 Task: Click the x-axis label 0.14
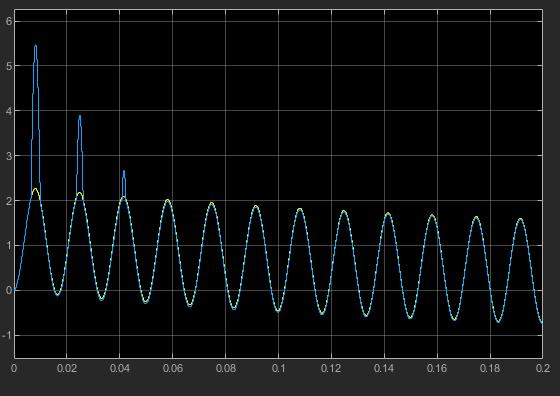(384, 369)
